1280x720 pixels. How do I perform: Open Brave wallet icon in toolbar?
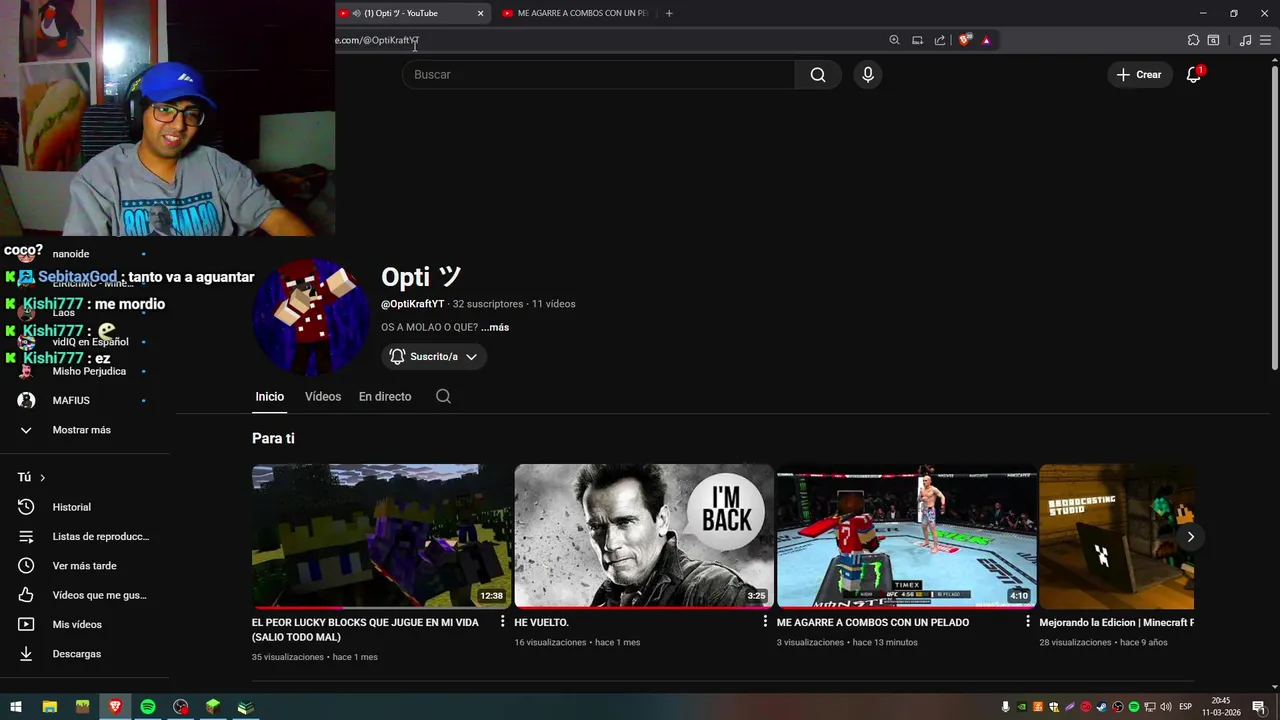coord(1213,40)
